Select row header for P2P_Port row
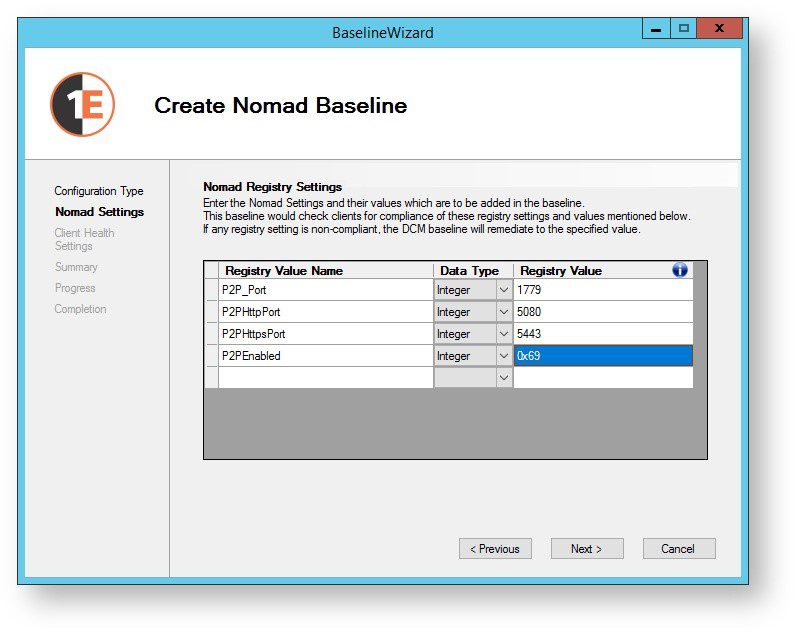 [x=211, y=290]
